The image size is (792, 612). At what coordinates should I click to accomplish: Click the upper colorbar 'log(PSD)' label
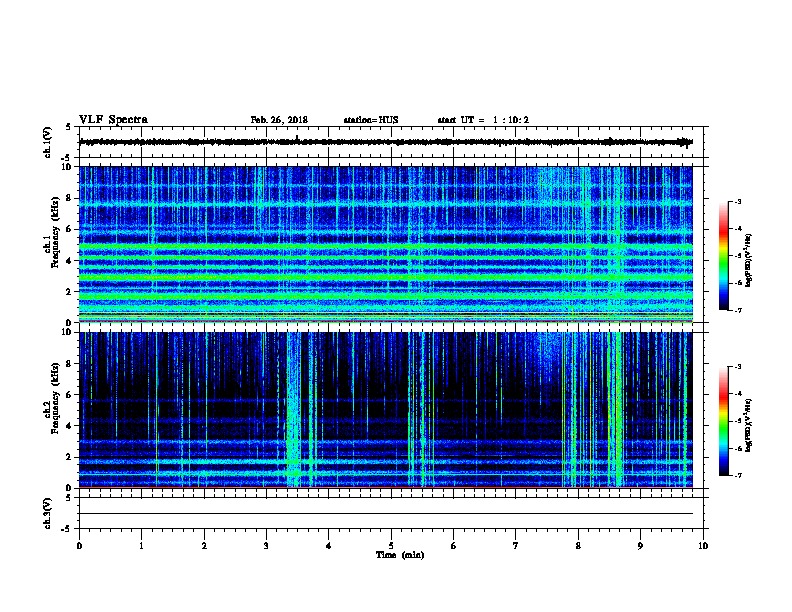[748, 261]
